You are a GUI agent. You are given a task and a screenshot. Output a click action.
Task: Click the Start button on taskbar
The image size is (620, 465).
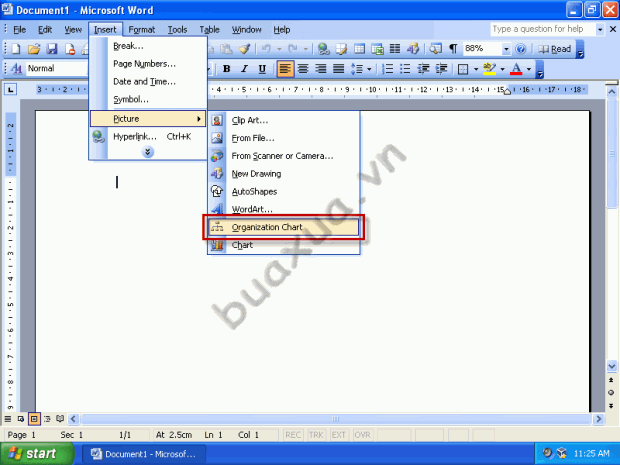coord(37,454)
